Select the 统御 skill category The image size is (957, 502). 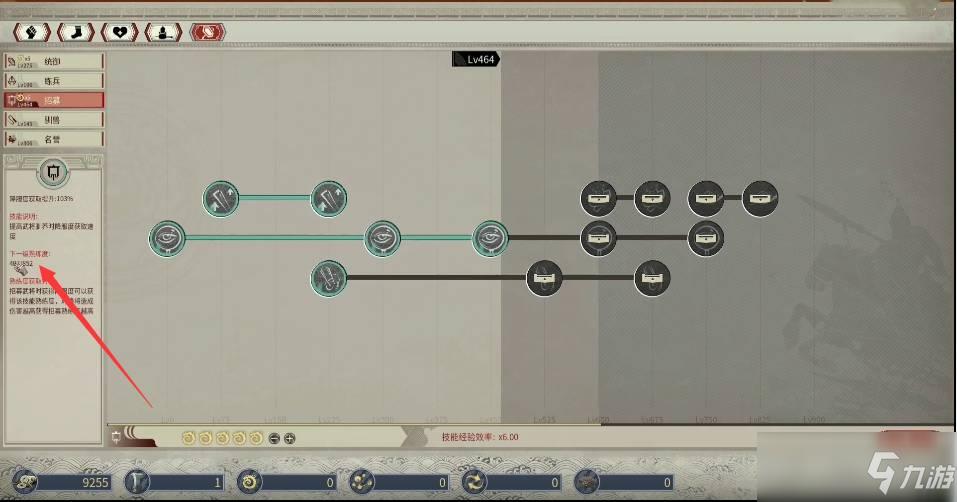54,61
